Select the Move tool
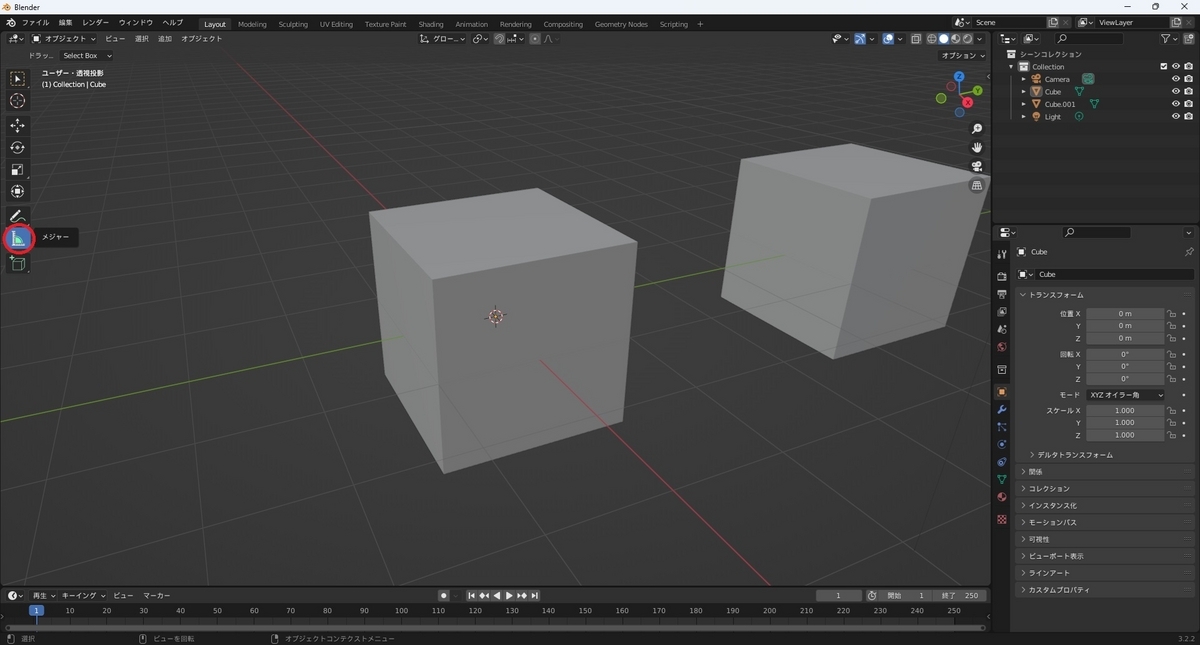Image resolution: width=1200 pixels, height=645 pixels. tap(18, 125)
